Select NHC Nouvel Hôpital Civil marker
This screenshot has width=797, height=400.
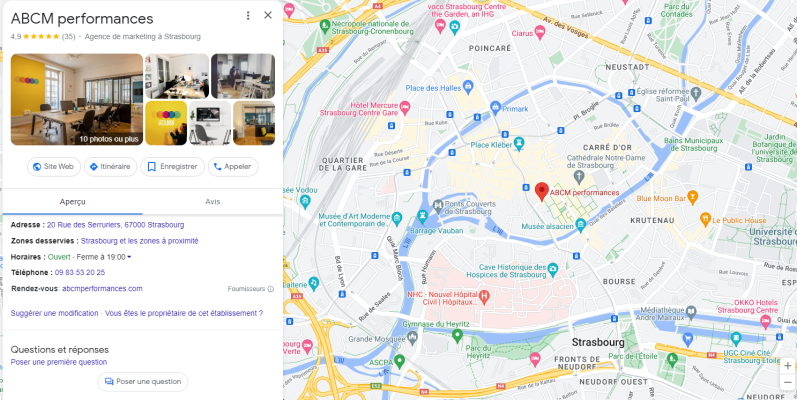484,297
